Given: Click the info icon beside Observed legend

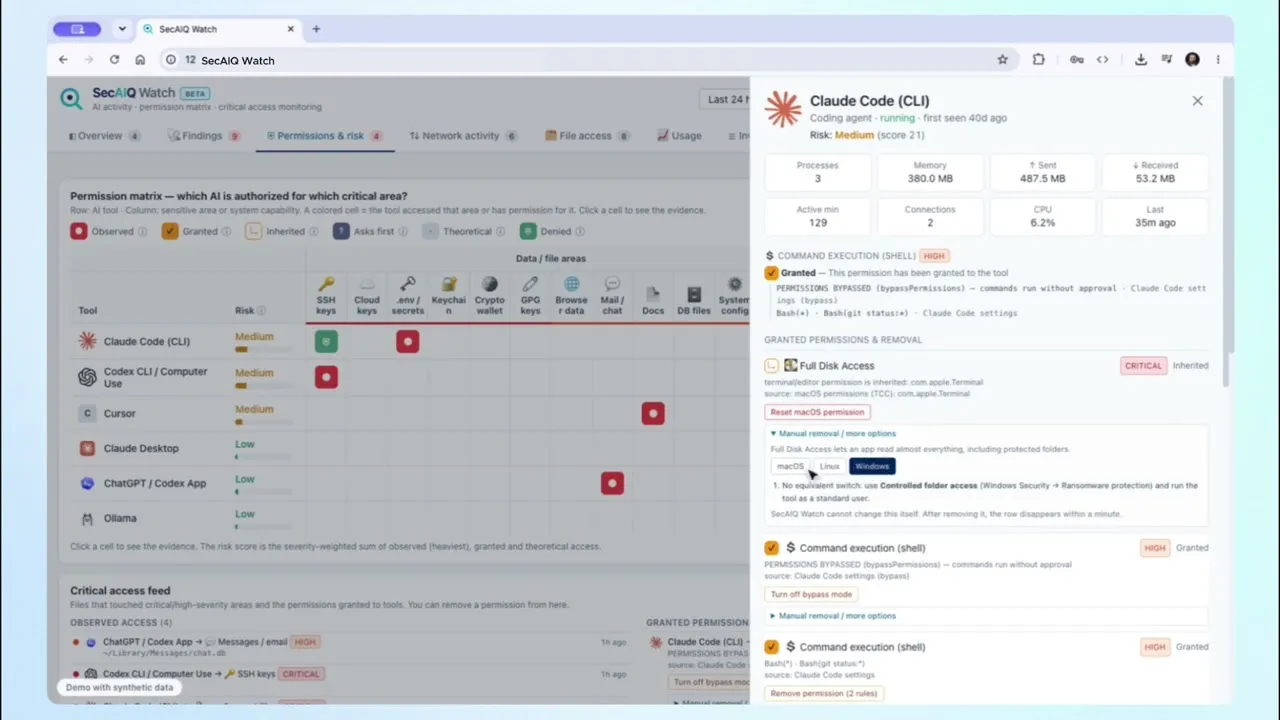Looking at the screenshot, I should [142, 231].
